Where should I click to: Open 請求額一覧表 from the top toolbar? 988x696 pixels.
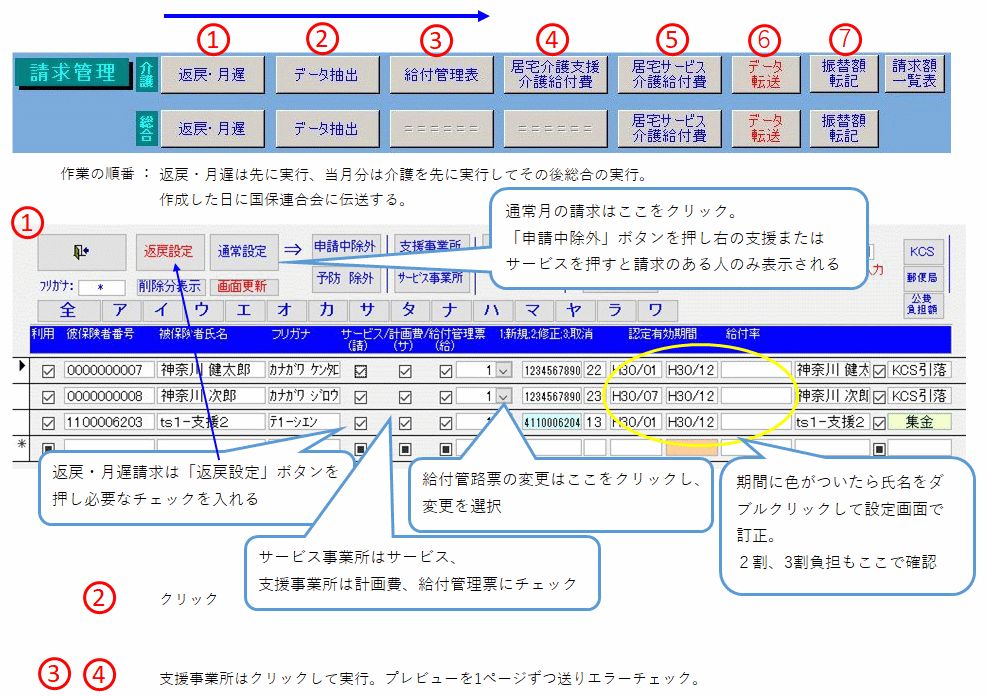point(913,74)
